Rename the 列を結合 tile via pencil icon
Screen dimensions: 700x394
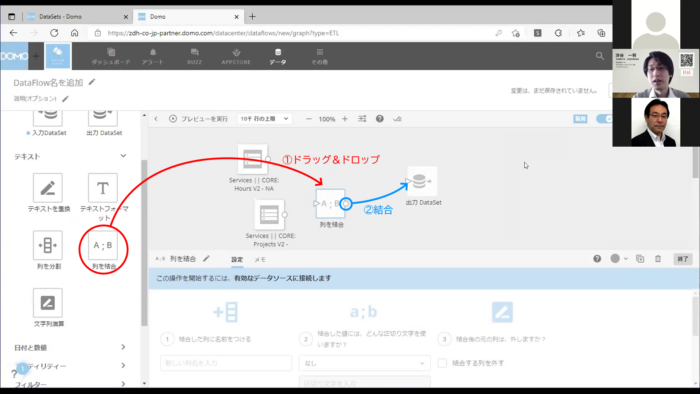click(206, 258)
